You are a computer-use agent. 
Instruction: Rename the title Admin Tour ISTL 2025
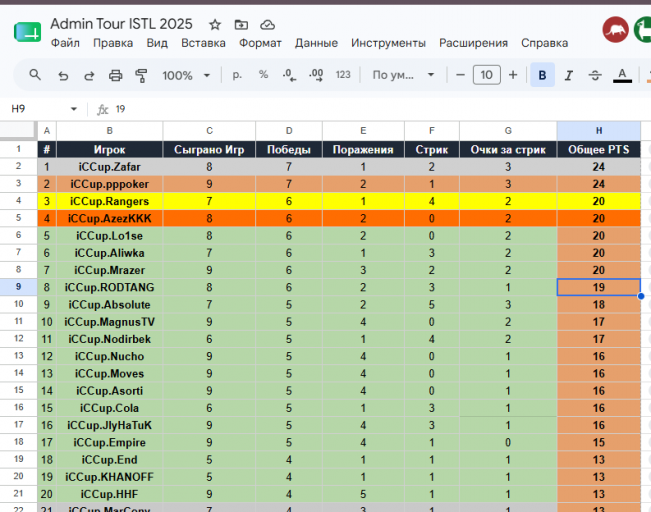click(x=121, y=24)
